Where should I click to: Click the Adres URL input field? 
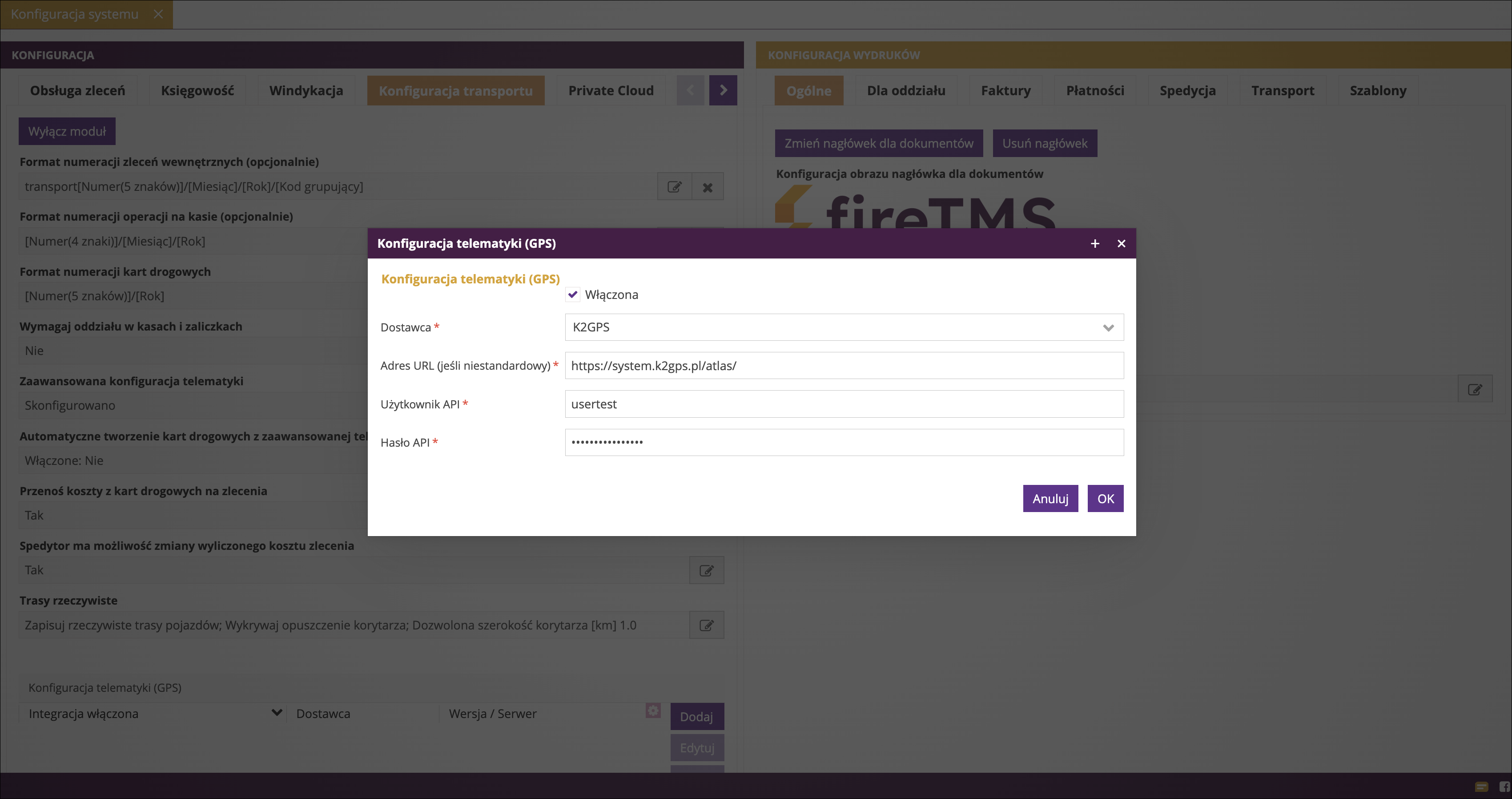tap(844, 366)
